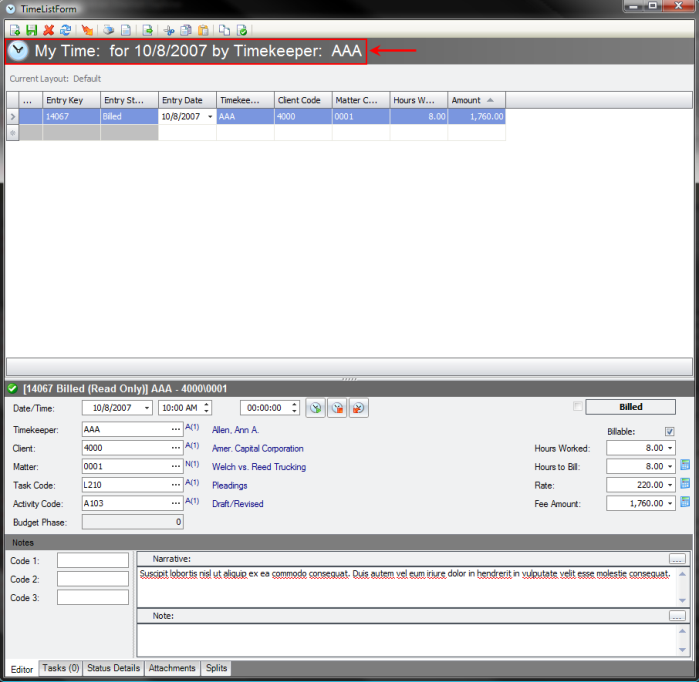Toggle the Billable checkbox
Viewport: 699px width, 682px height.
(670, 431)
